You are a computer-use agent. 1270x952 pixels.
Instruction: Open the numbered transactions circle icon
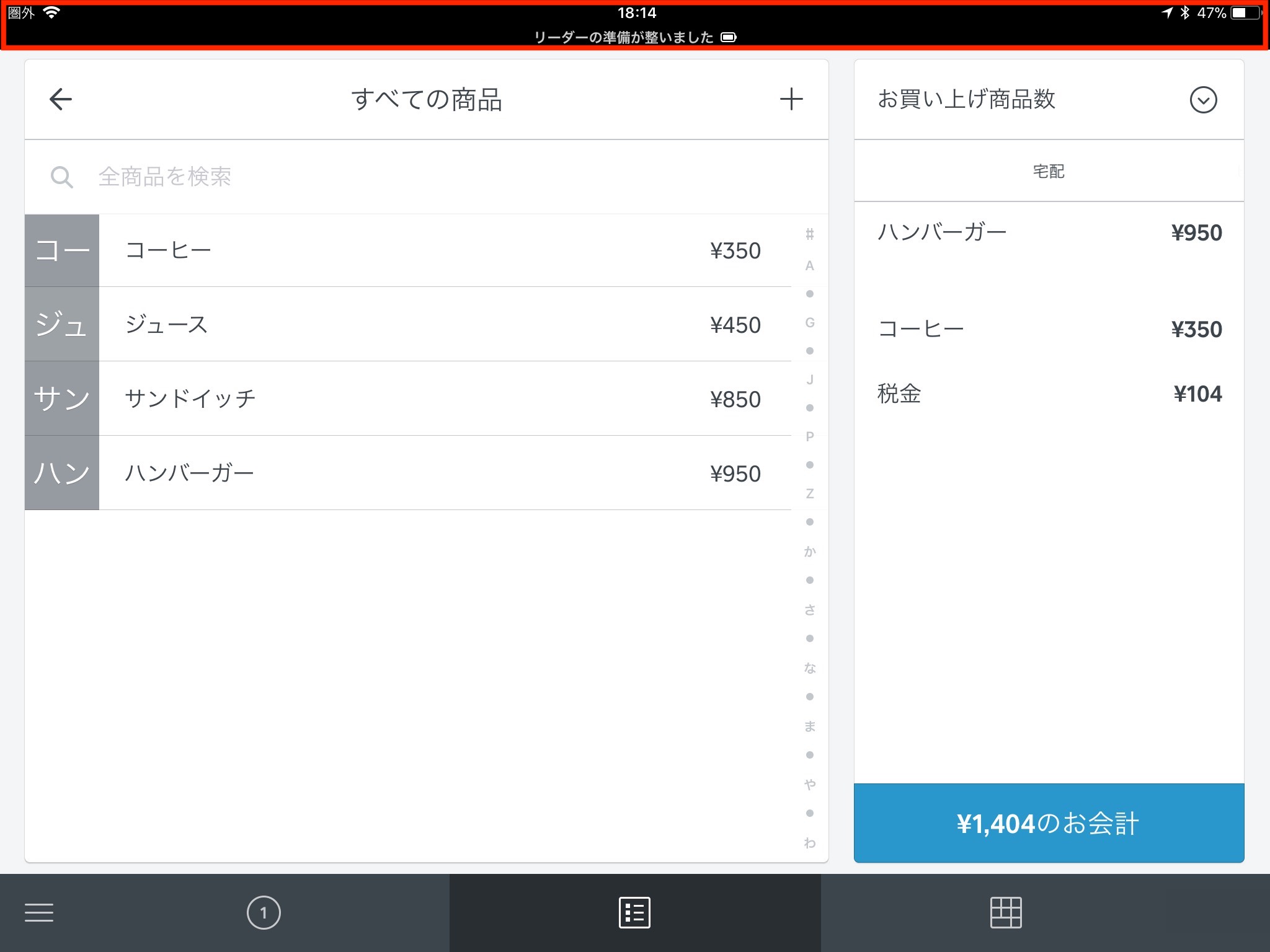(264, 912)
